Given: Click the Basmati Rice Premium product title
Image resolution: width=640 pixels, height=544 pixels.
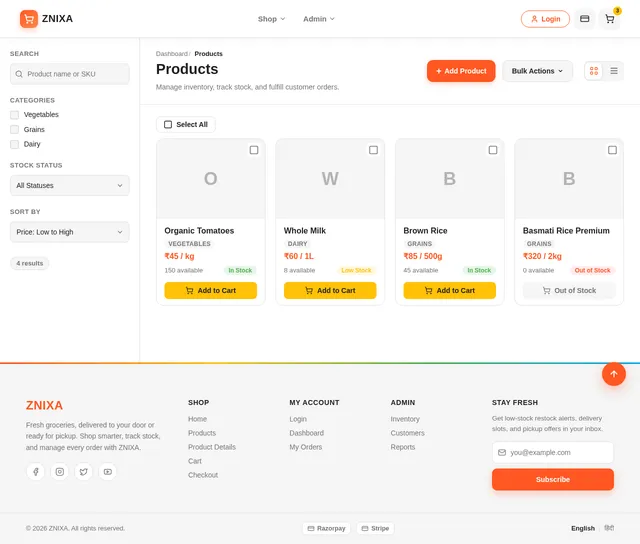Looking at the screenshot, I should (566, 231).
